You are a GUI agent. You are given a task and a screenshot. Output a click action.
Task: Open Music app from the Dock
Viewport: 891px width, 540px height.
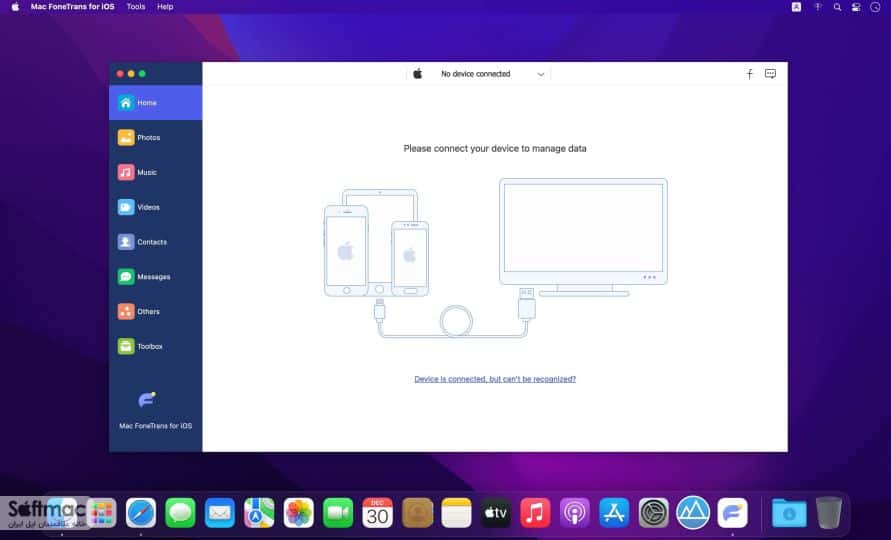coord(535,513)
